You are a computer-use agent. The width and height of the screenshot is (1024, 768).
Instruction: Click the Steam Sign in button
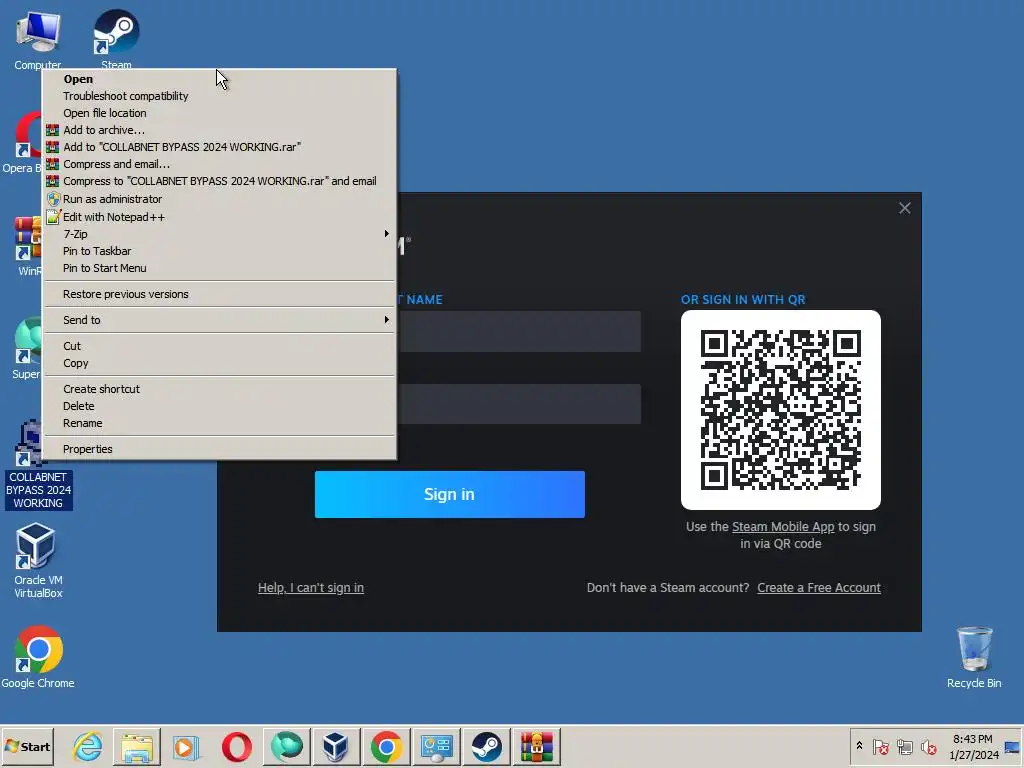[x=449, y=494]
